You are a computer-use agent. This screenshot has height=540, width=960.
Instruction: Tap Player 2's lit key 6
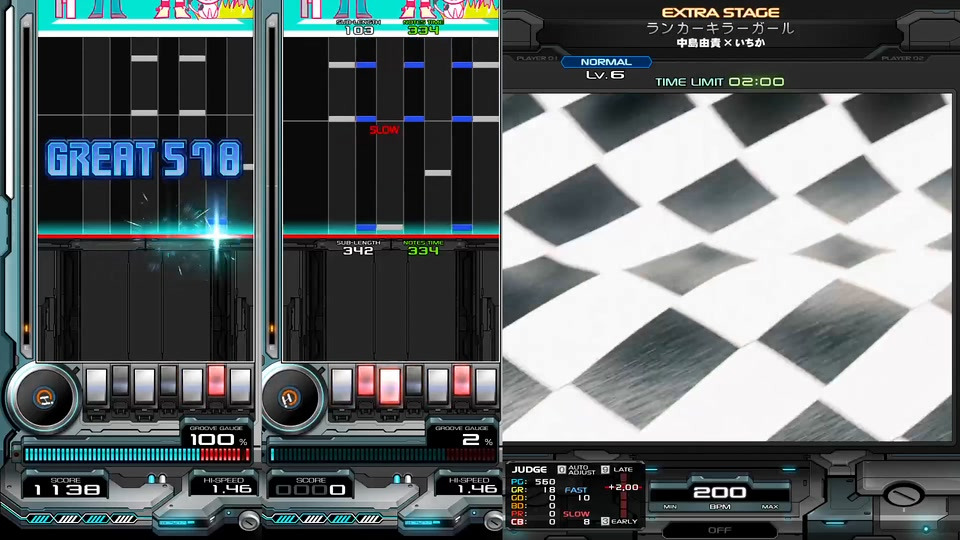462,381
